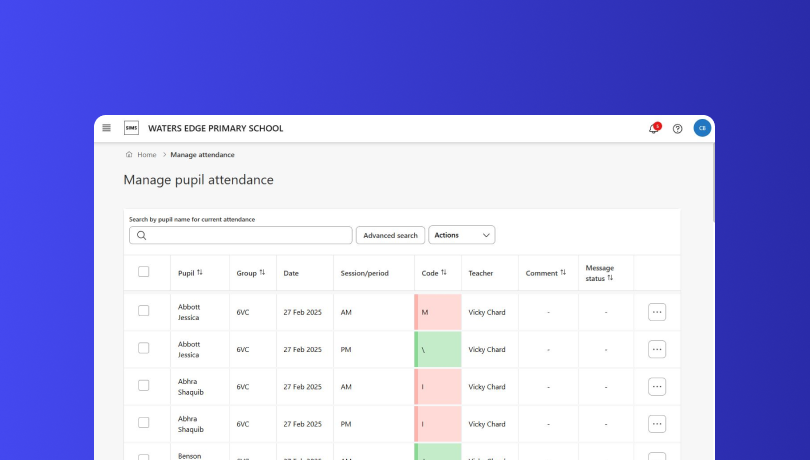This screenshot has height=460, width=810.
Task: Sort by Pupil column arrows
Action: pos(200,272)
